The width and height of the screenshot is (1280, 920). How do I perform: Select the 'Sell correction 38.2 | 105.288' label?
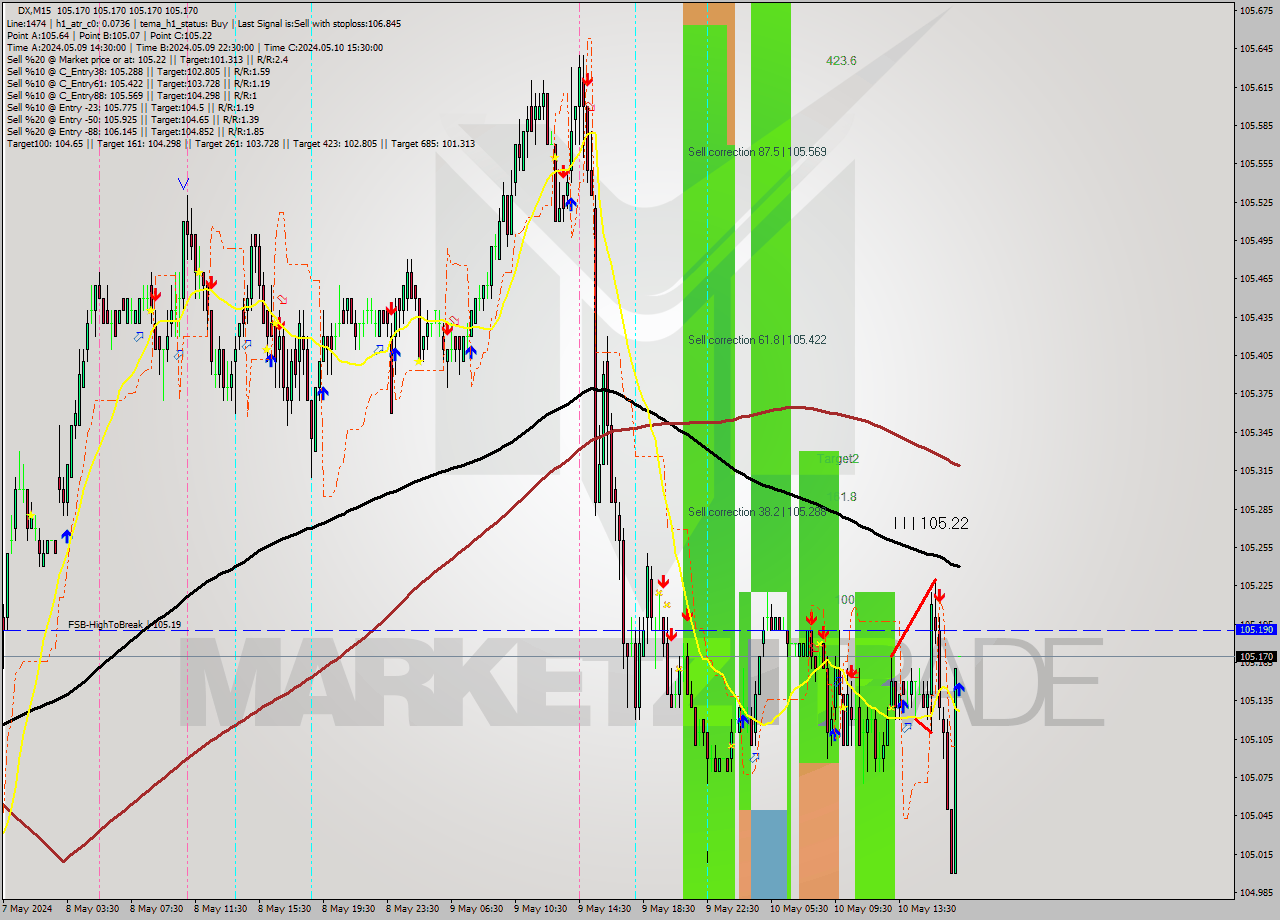tap(757, 512)
